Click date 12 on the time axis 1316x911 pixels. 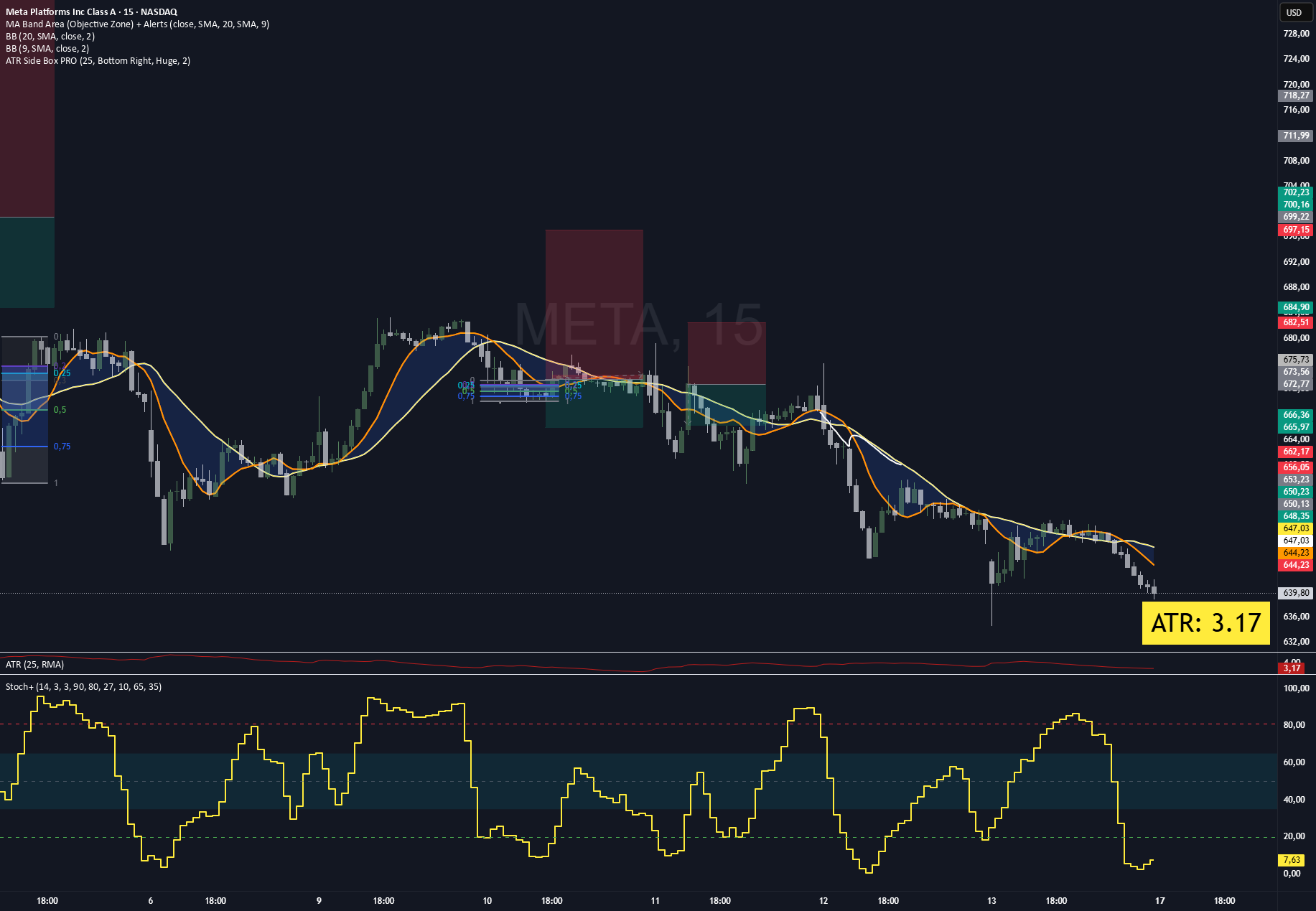coord(823,901)
